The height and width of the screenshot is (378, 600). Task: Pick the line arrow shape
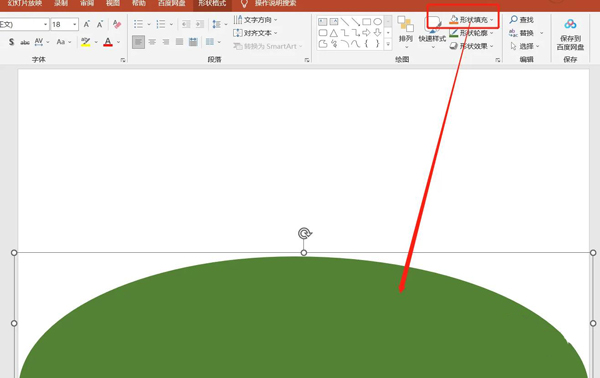[x=355, y=21]
